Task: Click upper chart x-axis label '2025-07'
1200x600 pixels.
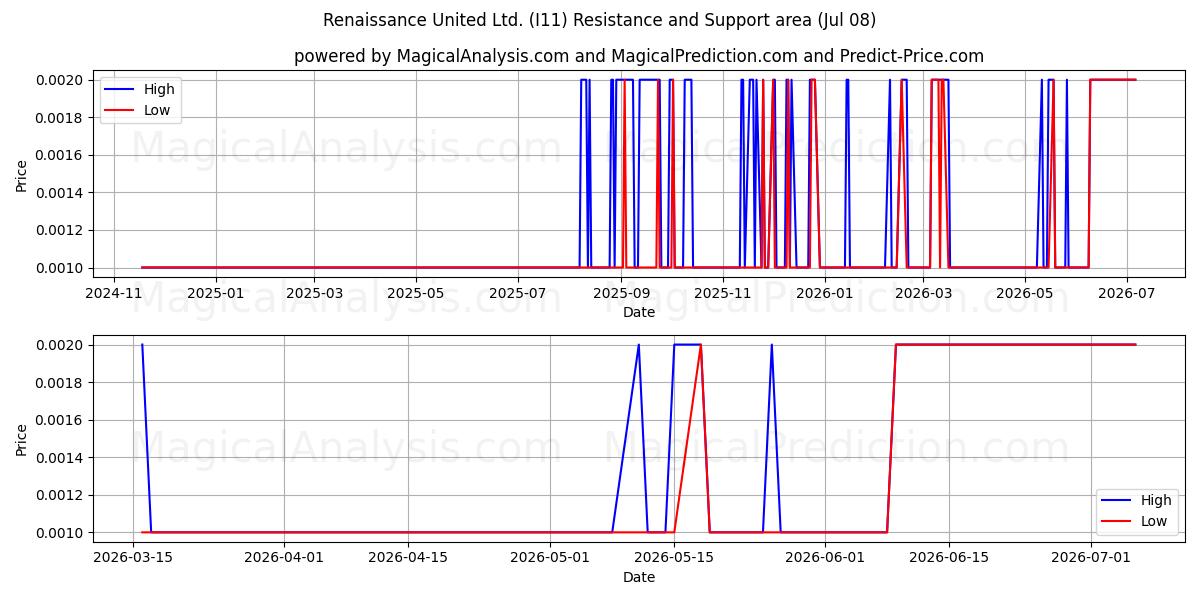Action: [x=517, y=294]
